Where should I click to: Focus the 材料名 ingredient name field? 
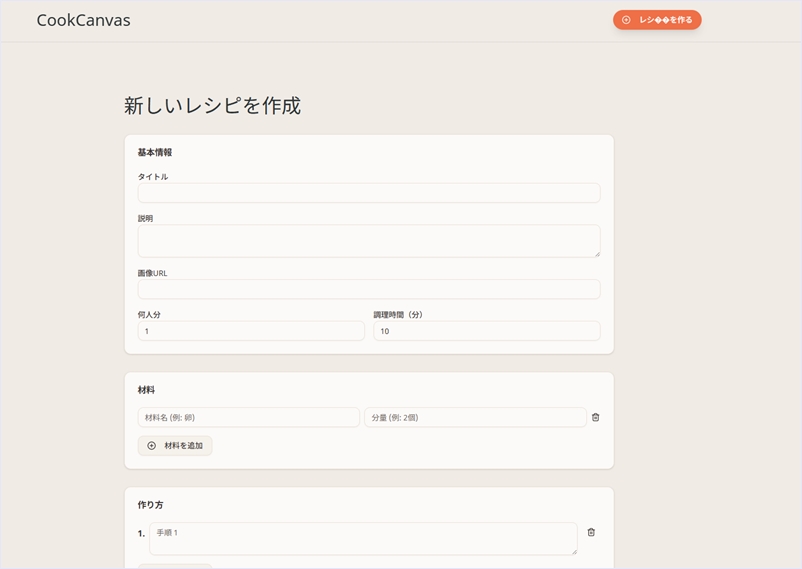coord(248,417)
